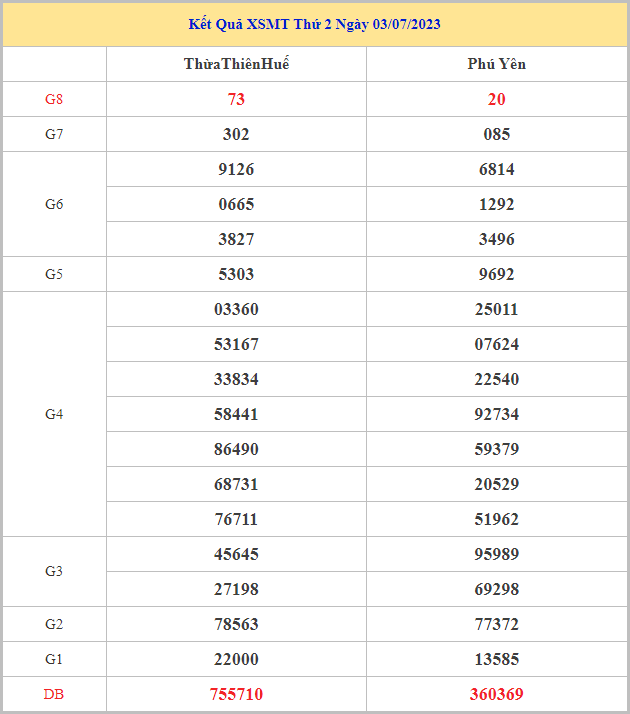Click ThừaThiênHuế G8 result 73

point(236,99)
